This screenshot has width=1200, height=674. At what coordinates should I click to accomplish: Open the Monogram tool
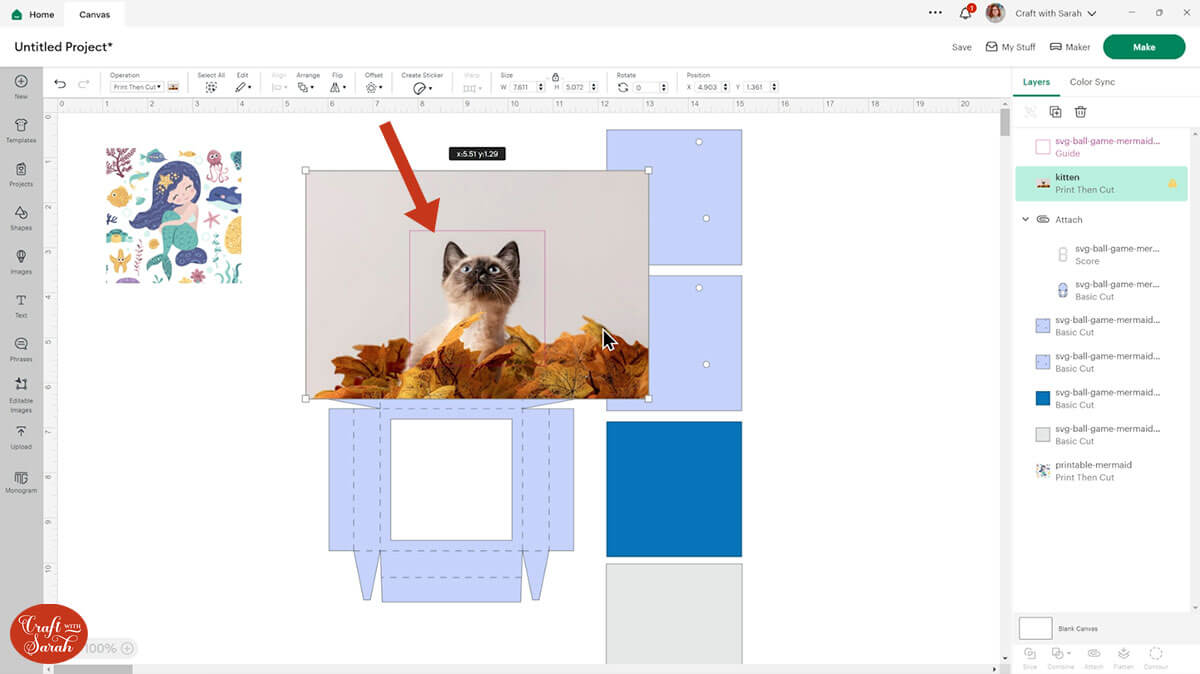pos(21,480)
